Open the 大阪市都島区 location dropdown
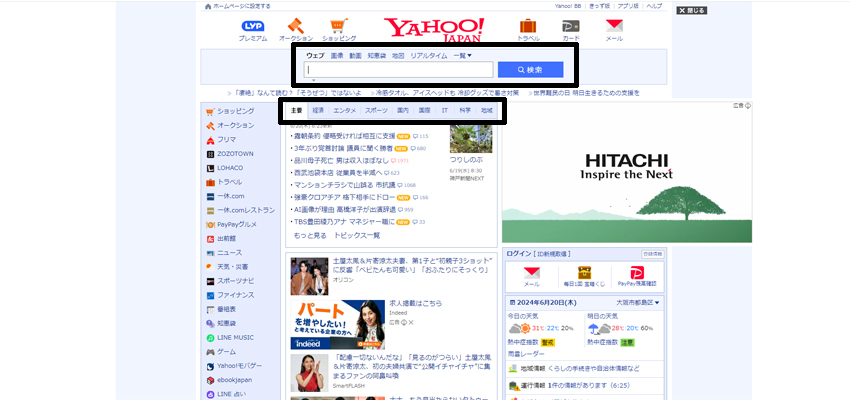The height and width of the screenshot is (400, 850). click(x=638, y=302)
